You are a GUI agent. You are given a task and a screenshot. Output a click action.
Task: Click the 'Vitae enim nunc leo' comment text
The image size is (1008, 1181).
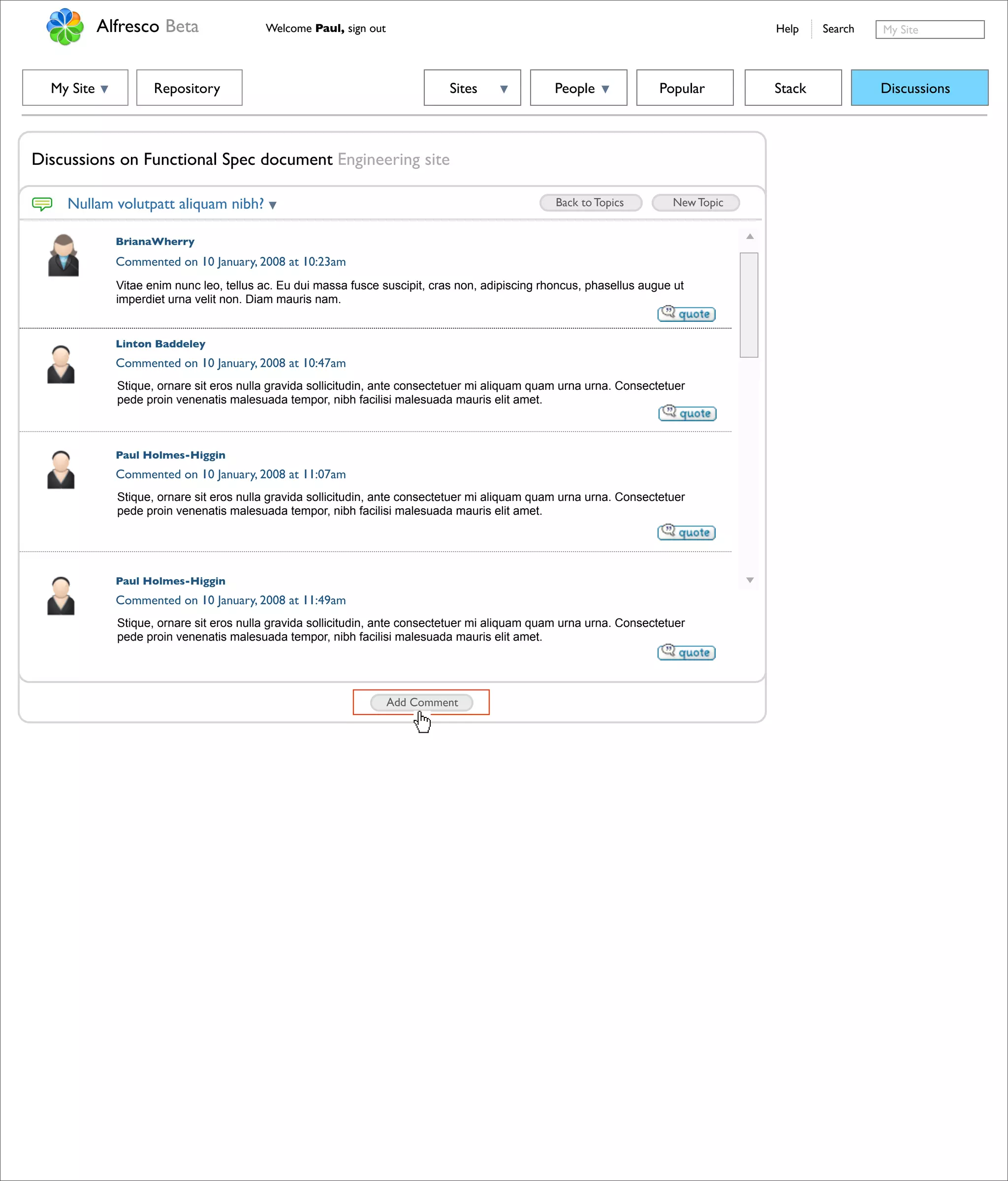point(400,292)
